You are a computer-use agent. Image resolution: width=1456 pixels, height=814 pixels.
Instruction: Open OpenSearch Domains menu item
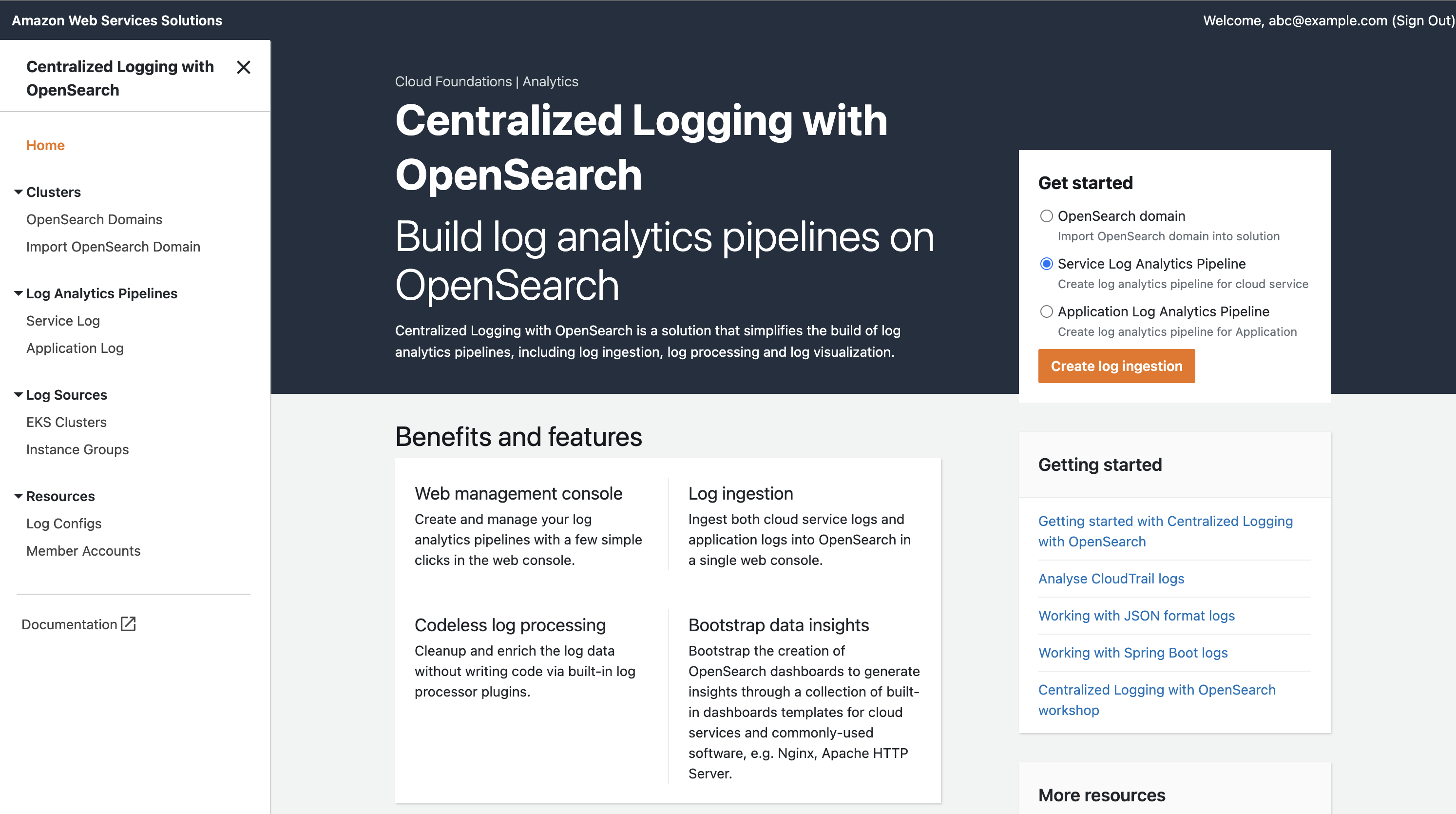point(94,219)
